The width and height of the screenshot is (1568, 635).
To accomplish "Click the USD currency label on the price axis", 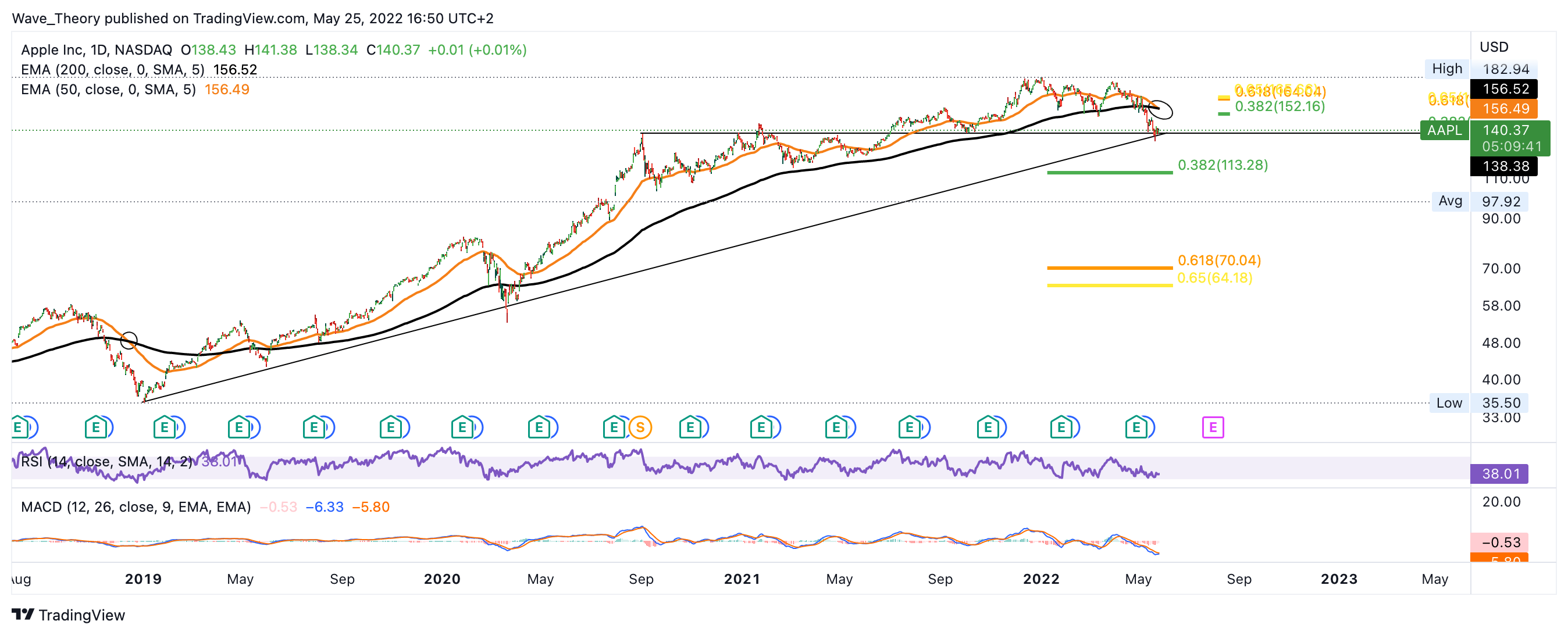I will tap(1494, 47).
